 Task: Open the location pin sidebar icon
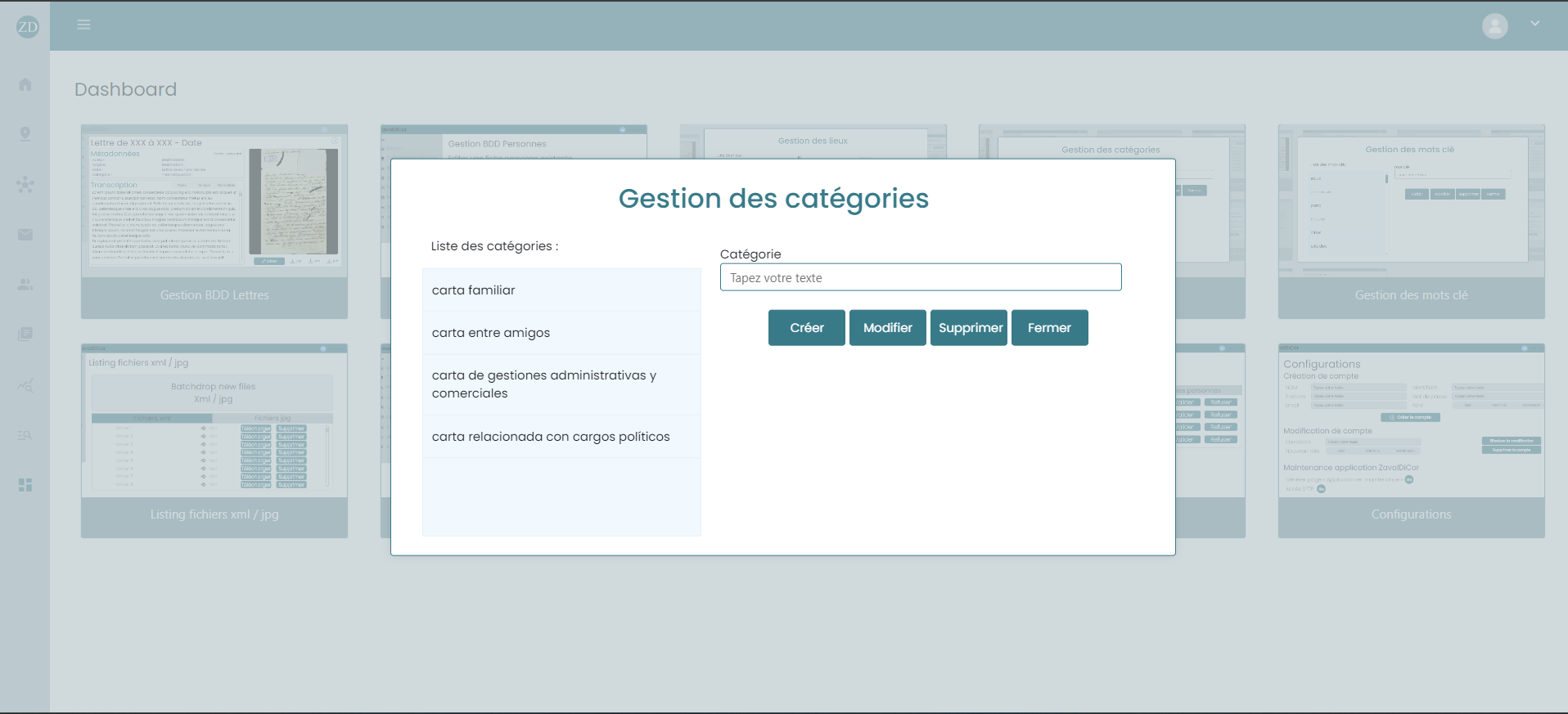click(x=25, y=134)
